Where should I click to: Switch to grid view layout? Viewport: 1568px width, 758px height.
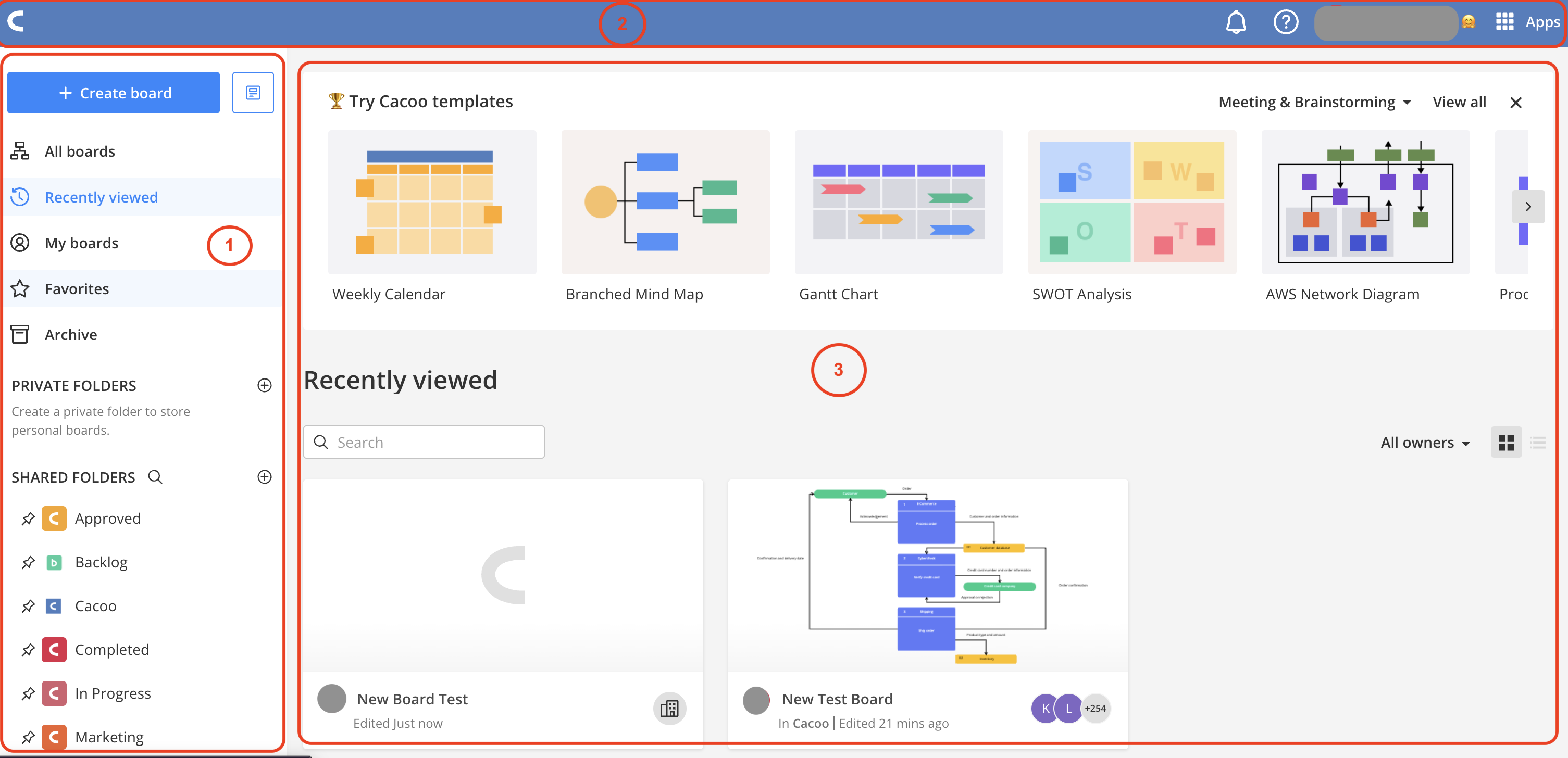1506,443
